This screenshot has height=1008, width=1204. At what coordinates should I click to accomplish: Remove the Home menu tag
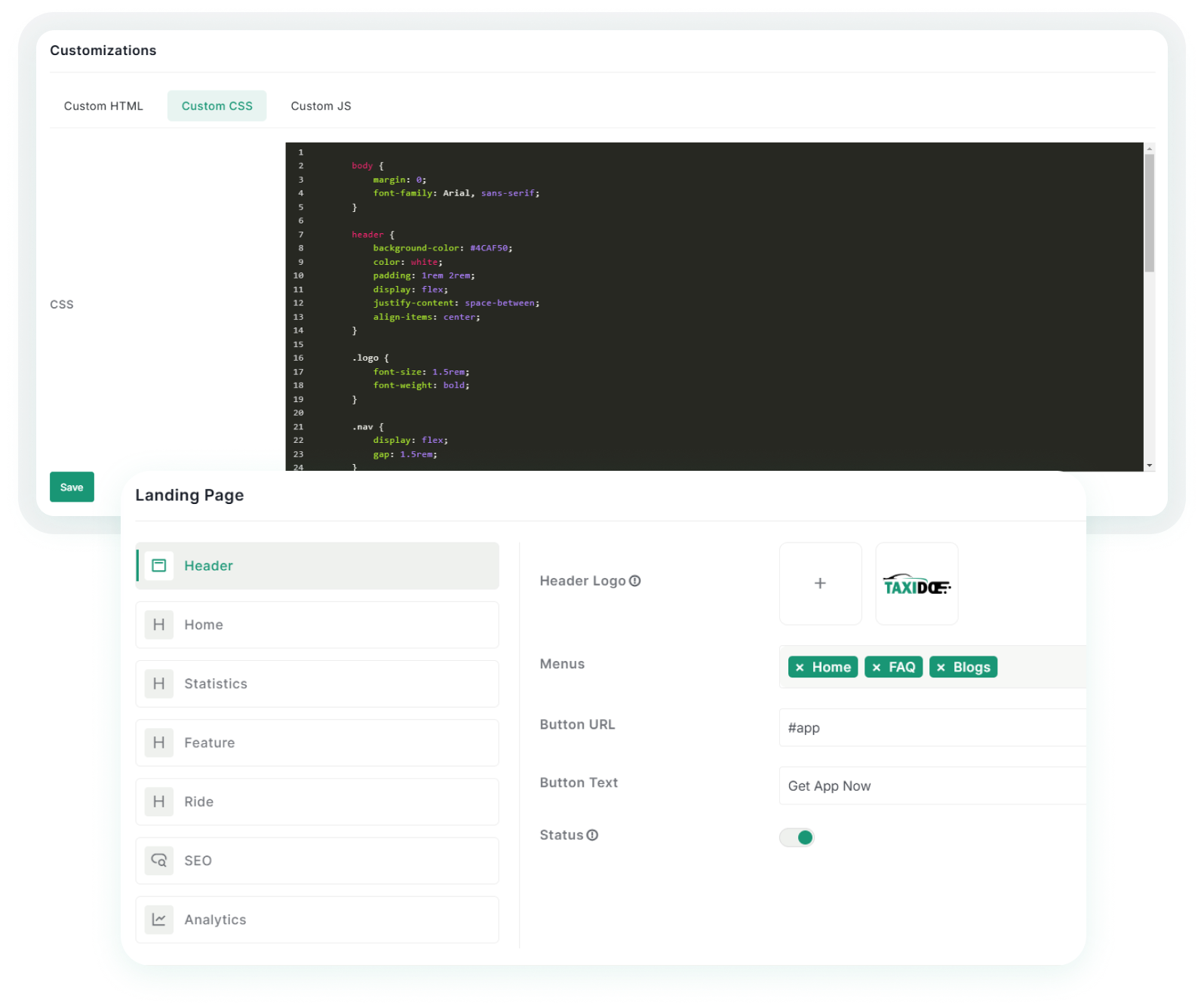(800, 668)
